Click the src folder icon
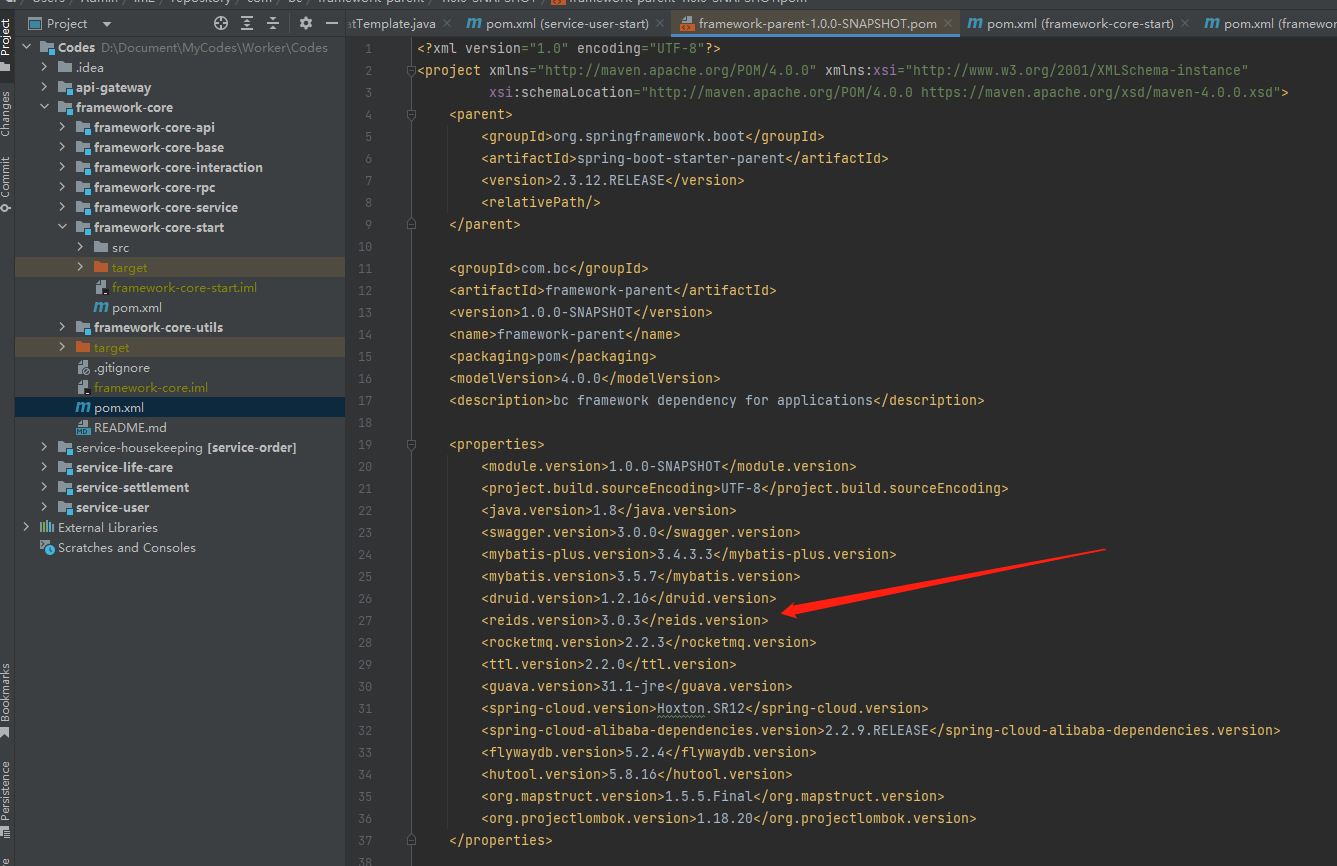This screenshot has width=1337, height=866. pos(101,247)
